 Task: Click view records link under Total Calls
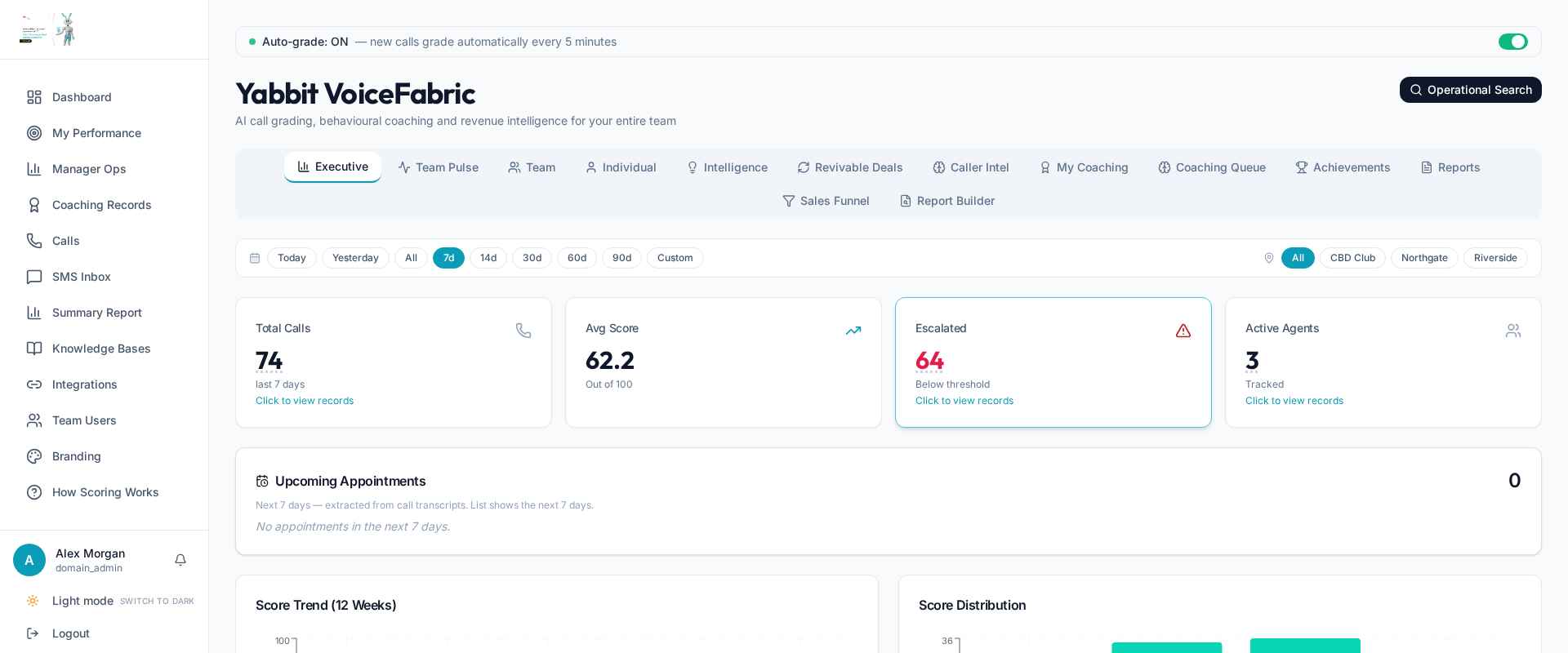(305, 401)
